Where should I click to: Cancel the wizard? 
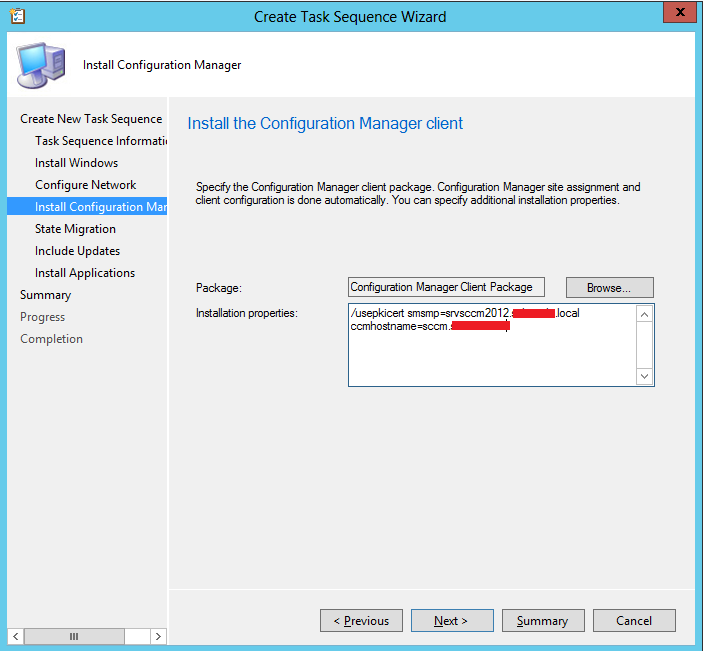tap(634, 621)
